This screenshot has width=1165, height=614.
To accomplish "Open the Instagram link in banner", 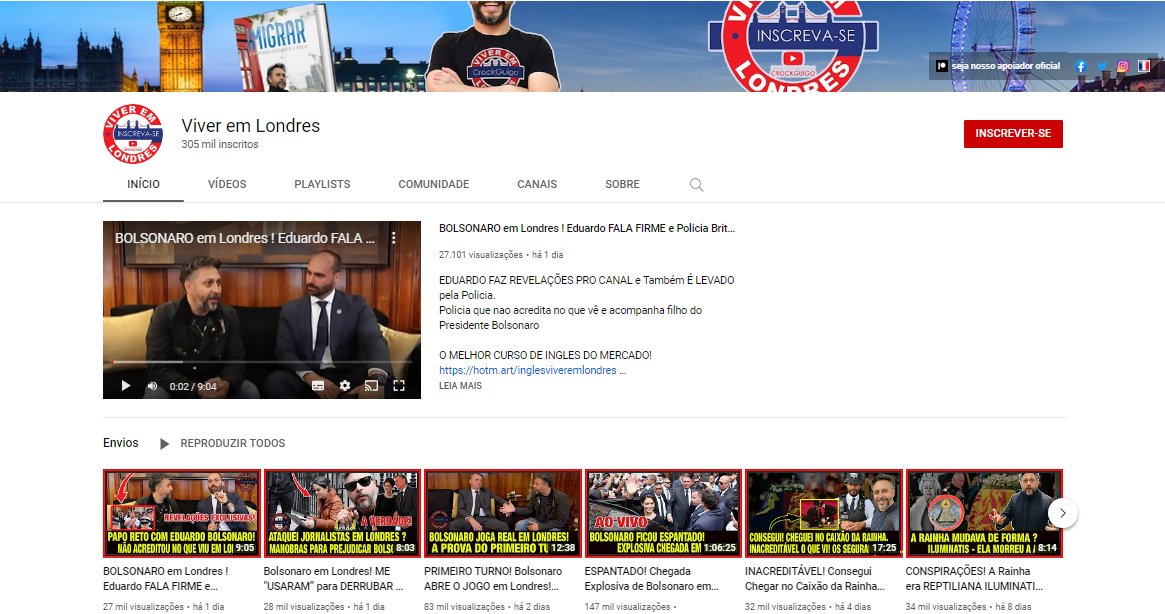I will coord(1123,66).
